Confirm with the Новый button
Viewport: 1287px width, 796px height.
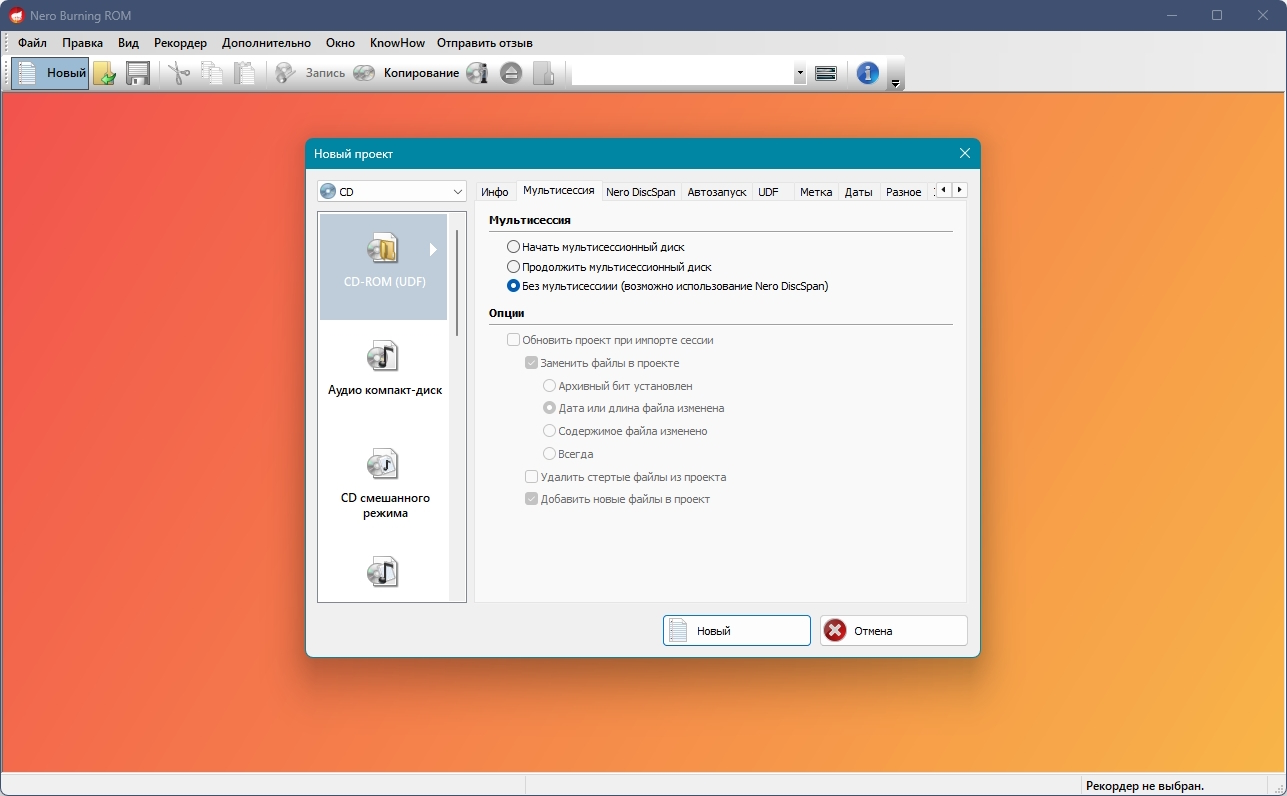(x=736, y=630)
